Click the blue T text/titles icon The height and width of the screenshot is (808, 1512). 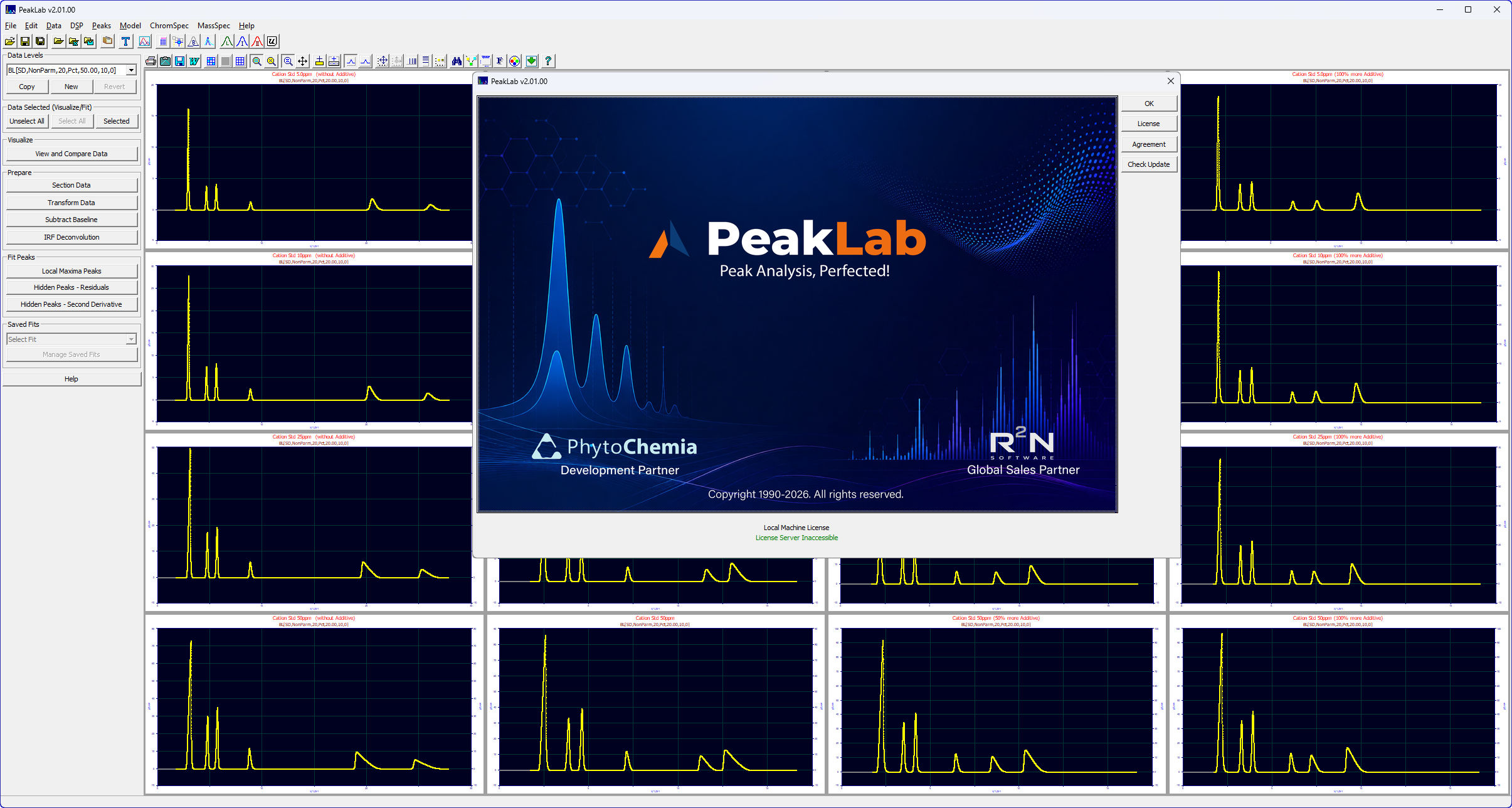click(x=126, y=41)
